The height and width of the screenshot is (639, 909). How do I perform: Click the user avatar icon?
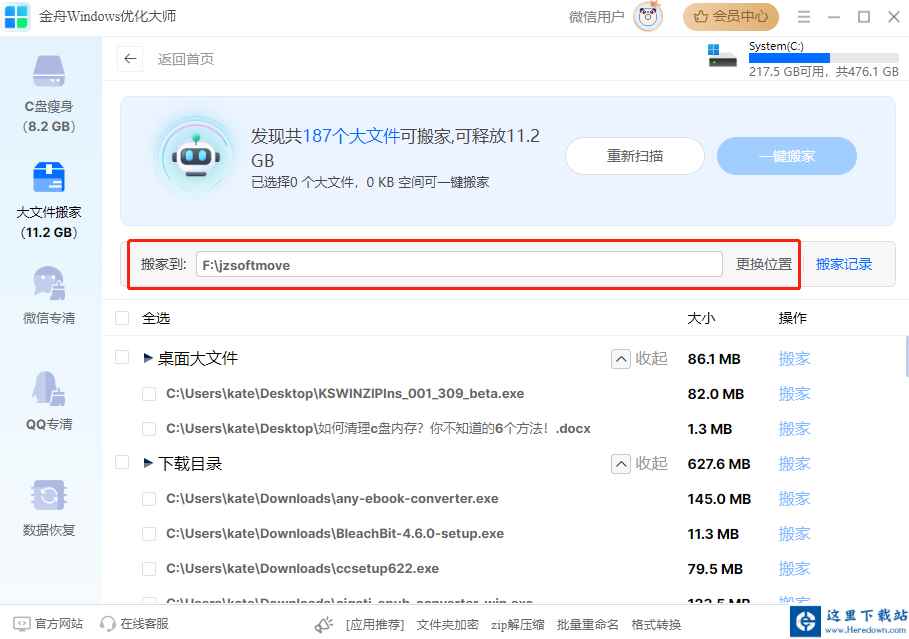[x=648, y=16]
